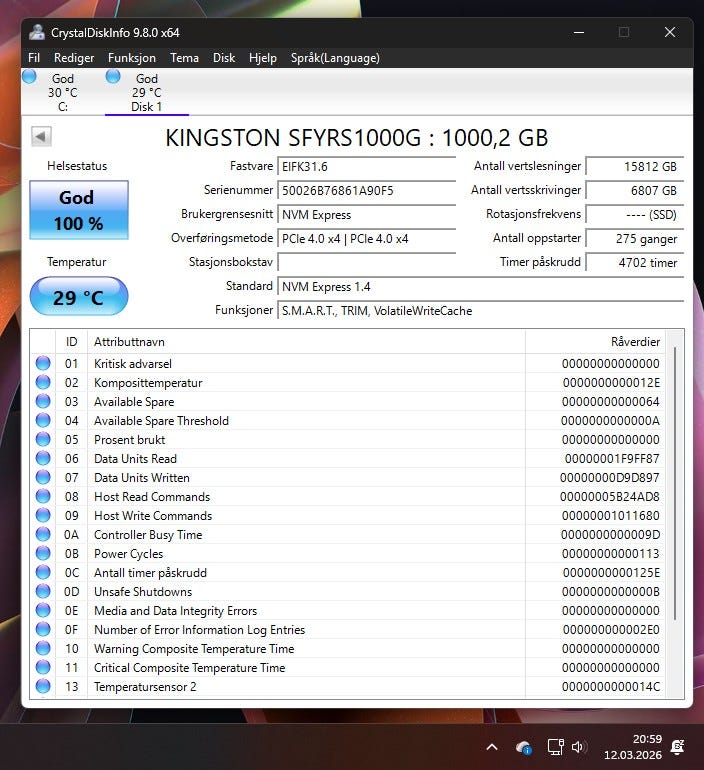Expand the hidden system tray icons chevron
This screenshot has width=704, height=770.
(492, 747)
